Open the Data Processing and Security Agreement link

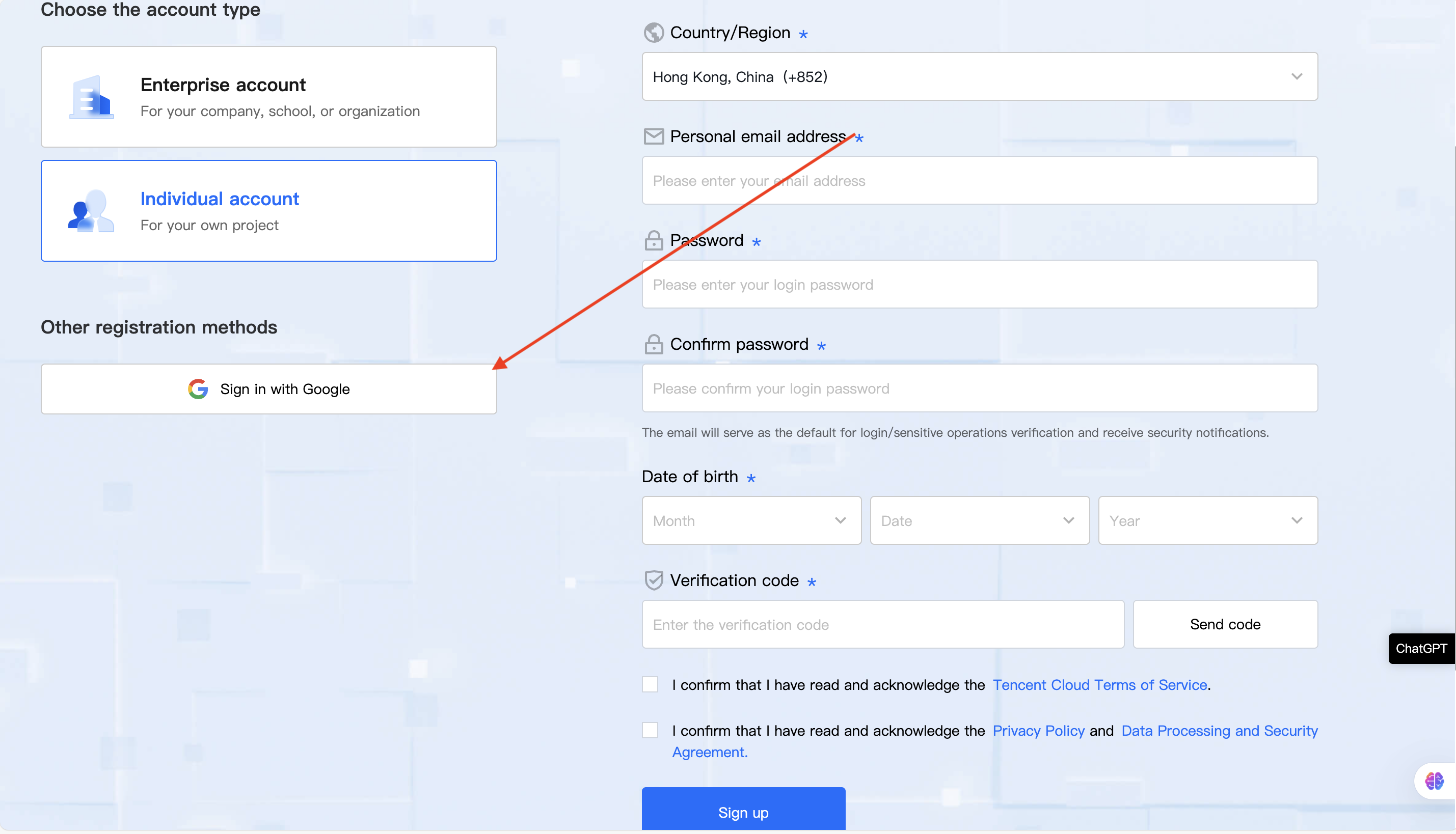(1219, 731)
